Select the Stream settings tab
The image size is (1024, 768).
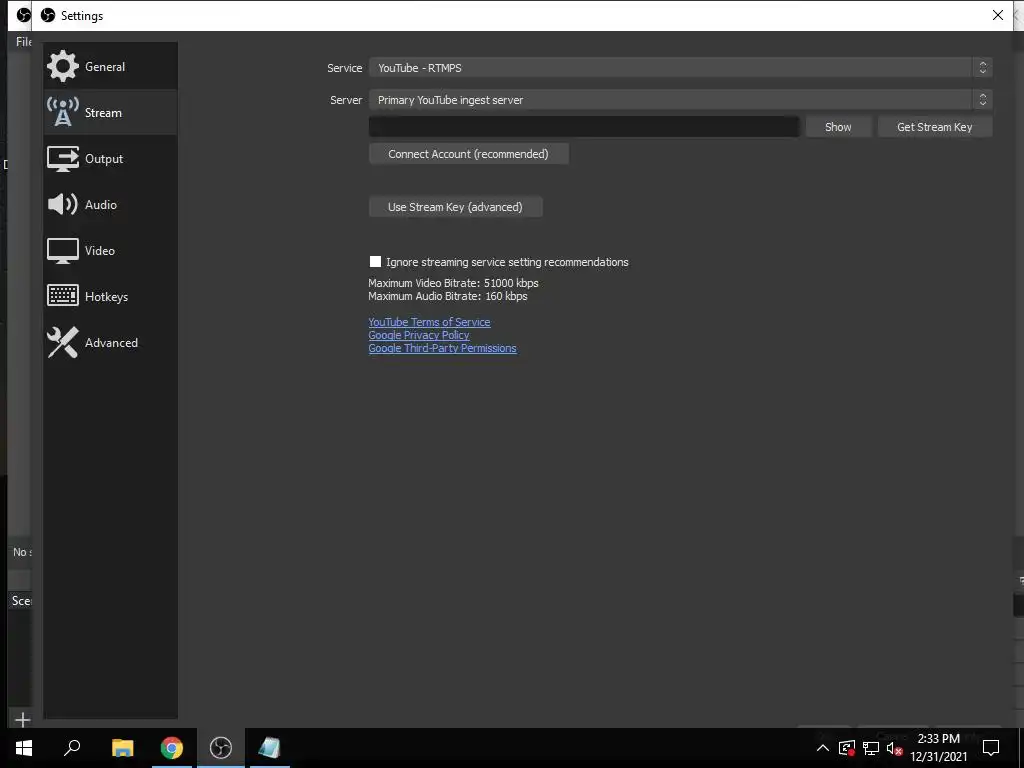[x=110, y=112]
